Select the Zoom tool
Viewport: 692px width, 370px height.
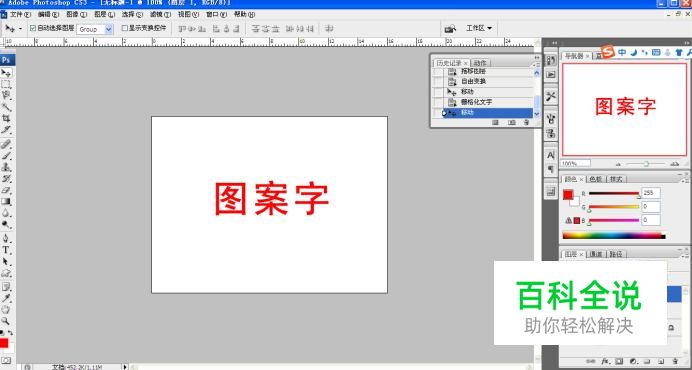[x=6, y=321]
